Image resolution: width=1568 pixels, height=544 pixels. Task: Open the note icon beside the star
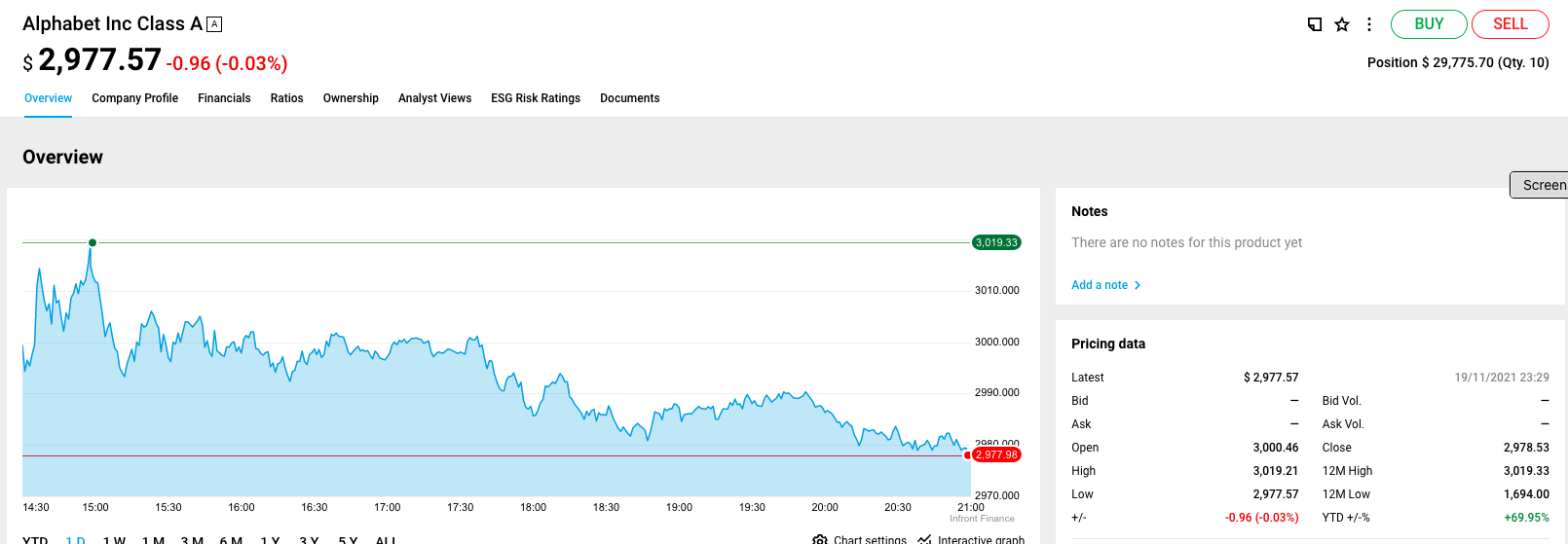pos(1315,24)
